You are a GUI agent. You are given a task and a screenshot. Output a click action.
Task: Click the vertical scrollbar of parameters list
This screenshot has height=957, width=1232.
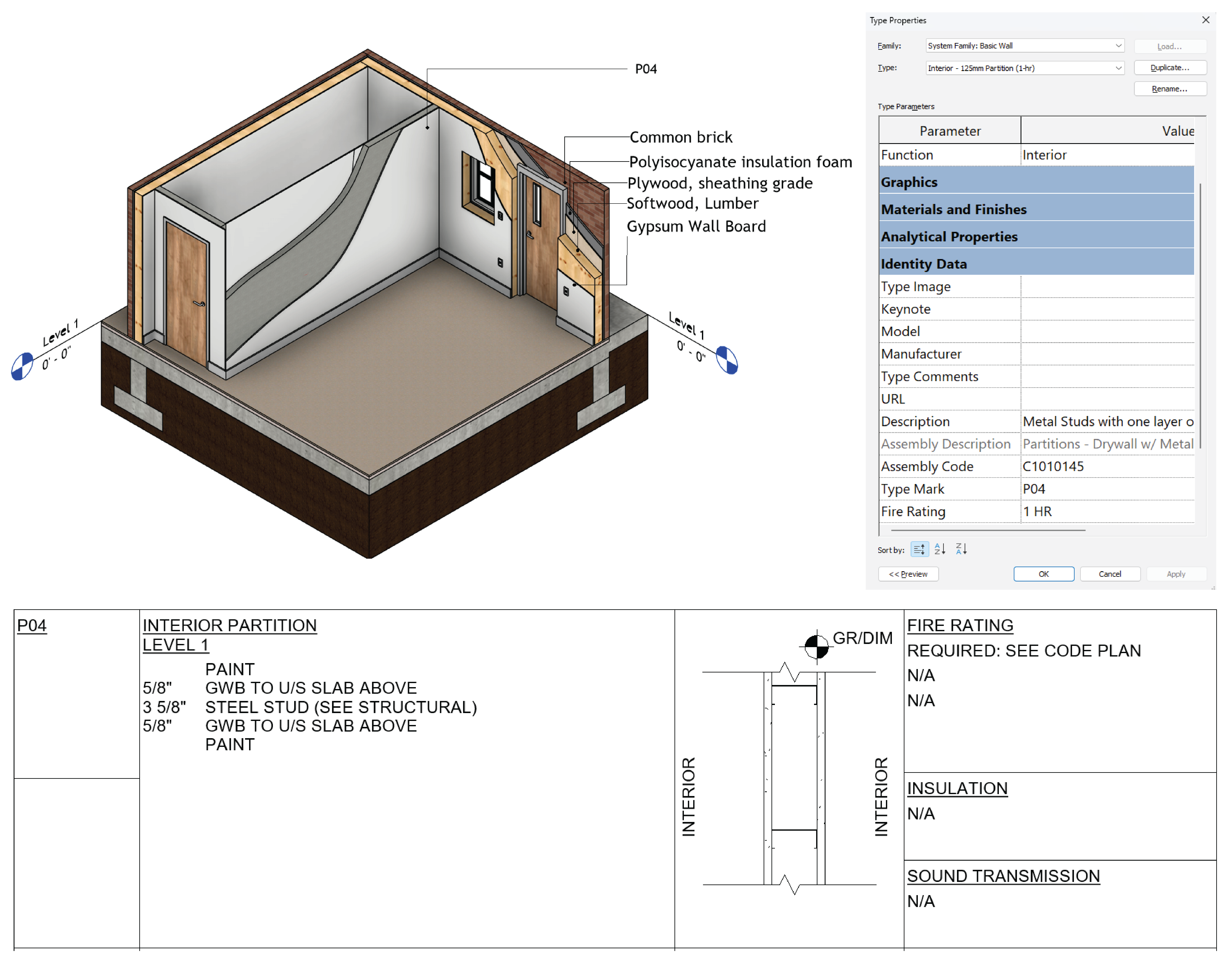click(1200, 316)
